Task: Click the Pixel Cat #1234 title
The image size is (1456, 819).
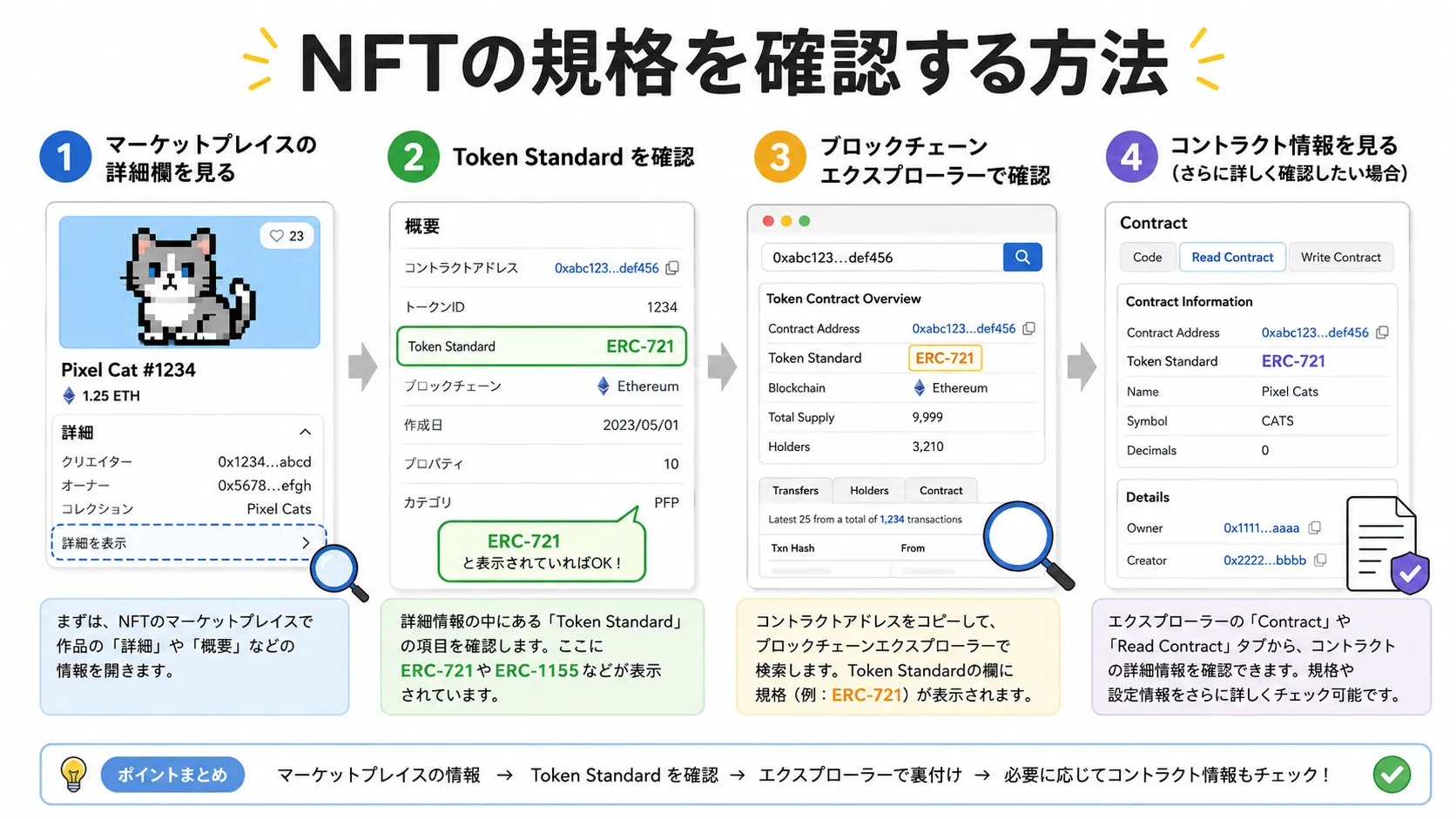Action: (128, 370)
